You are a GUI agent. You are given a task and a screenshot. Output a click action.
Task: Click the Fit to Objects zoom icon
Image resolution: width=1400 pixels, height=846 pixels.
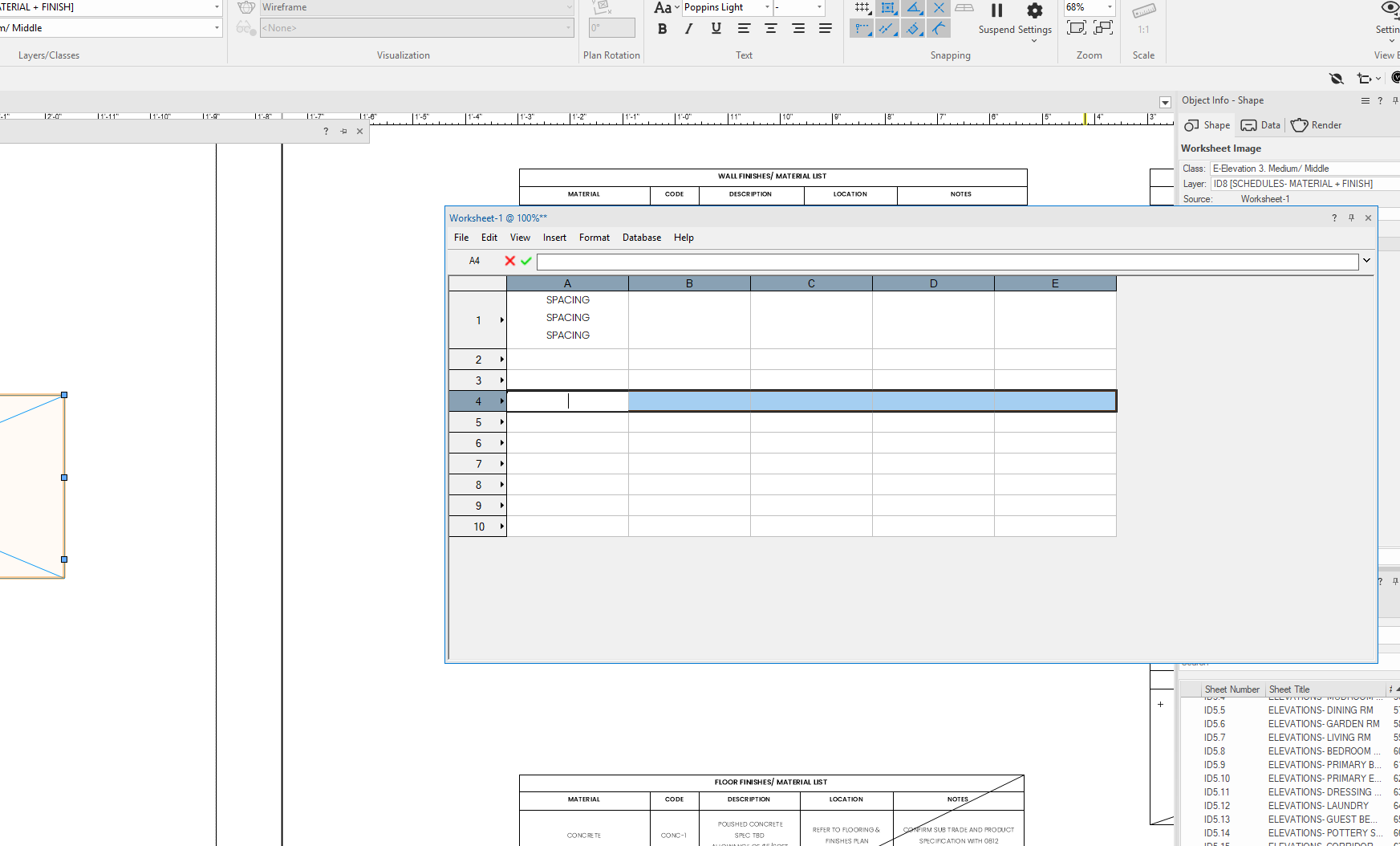coord(1104,26)
